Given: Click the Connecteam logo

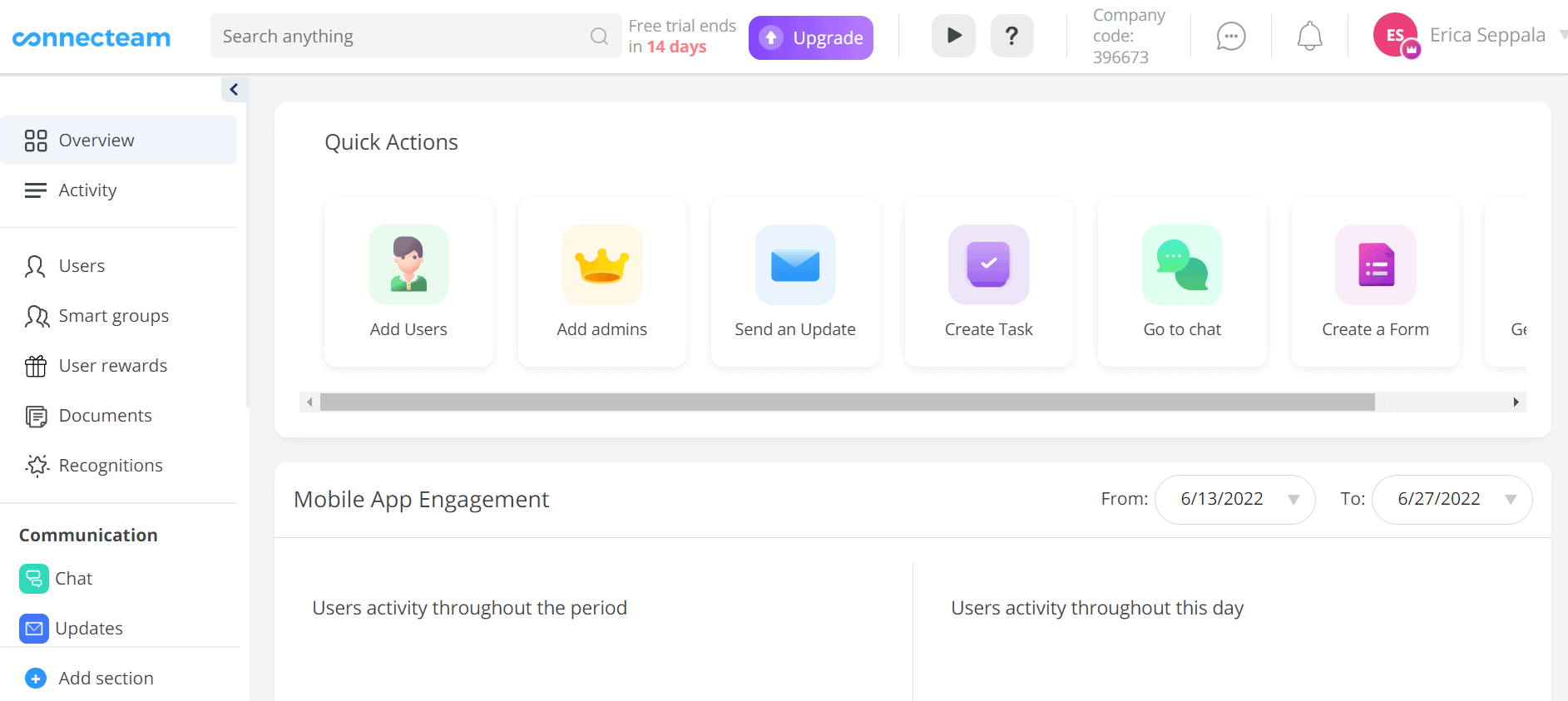Looking at the screenshot, I should 92,38.
